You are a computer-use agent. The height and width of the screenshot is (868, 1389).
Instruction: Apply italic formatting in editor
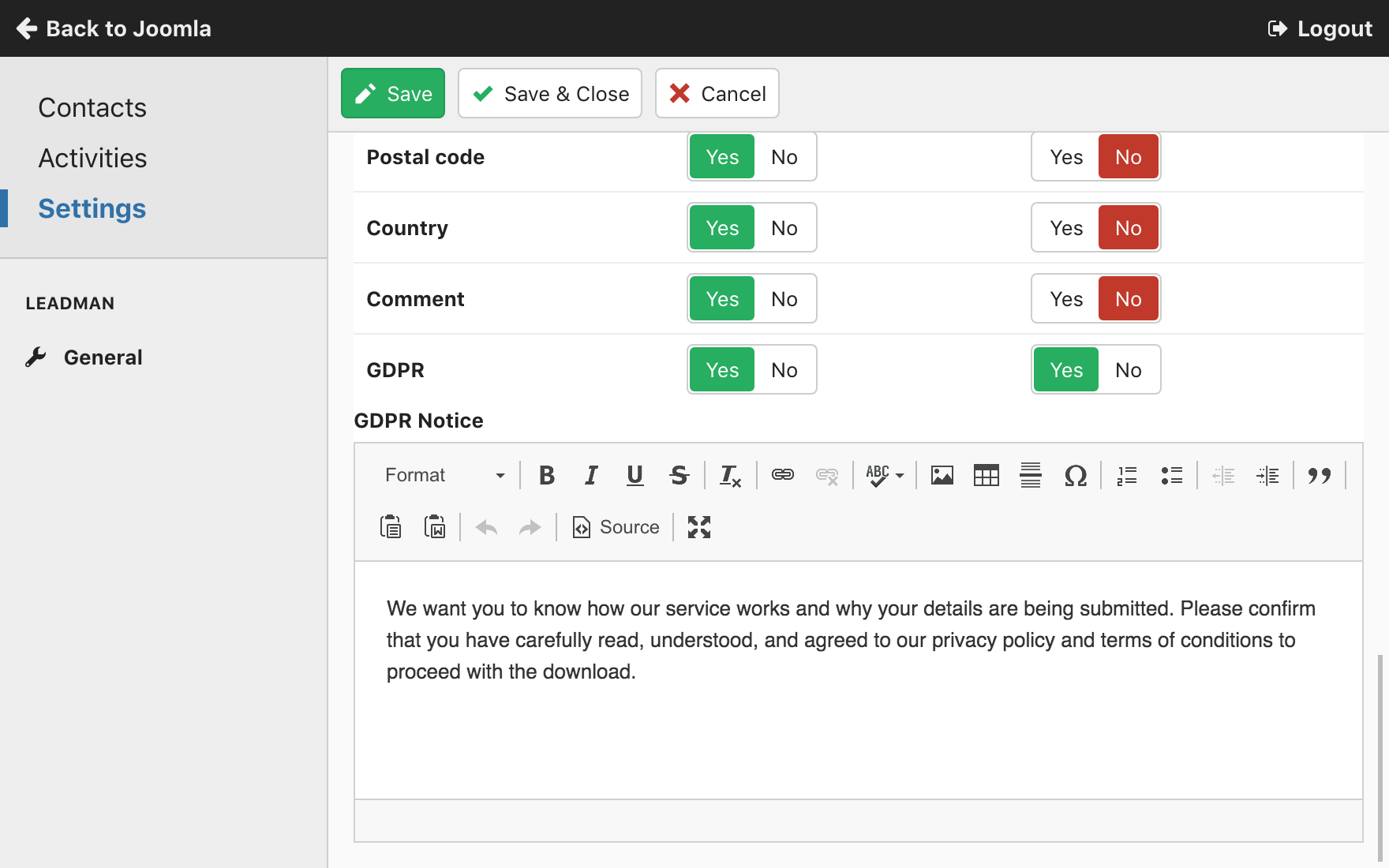coord(590,475)
